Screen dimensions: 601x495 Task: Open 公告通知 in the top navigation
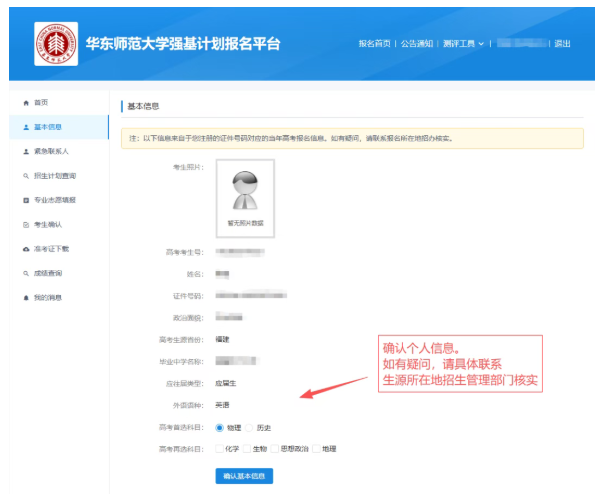pos(418,44)
